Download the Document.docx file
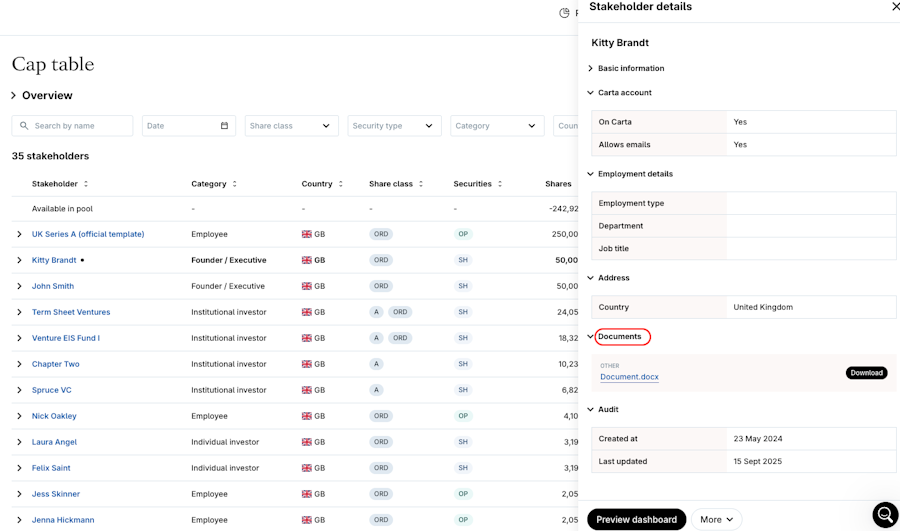This screenshot has width=900, height=531. click(866, 373)
